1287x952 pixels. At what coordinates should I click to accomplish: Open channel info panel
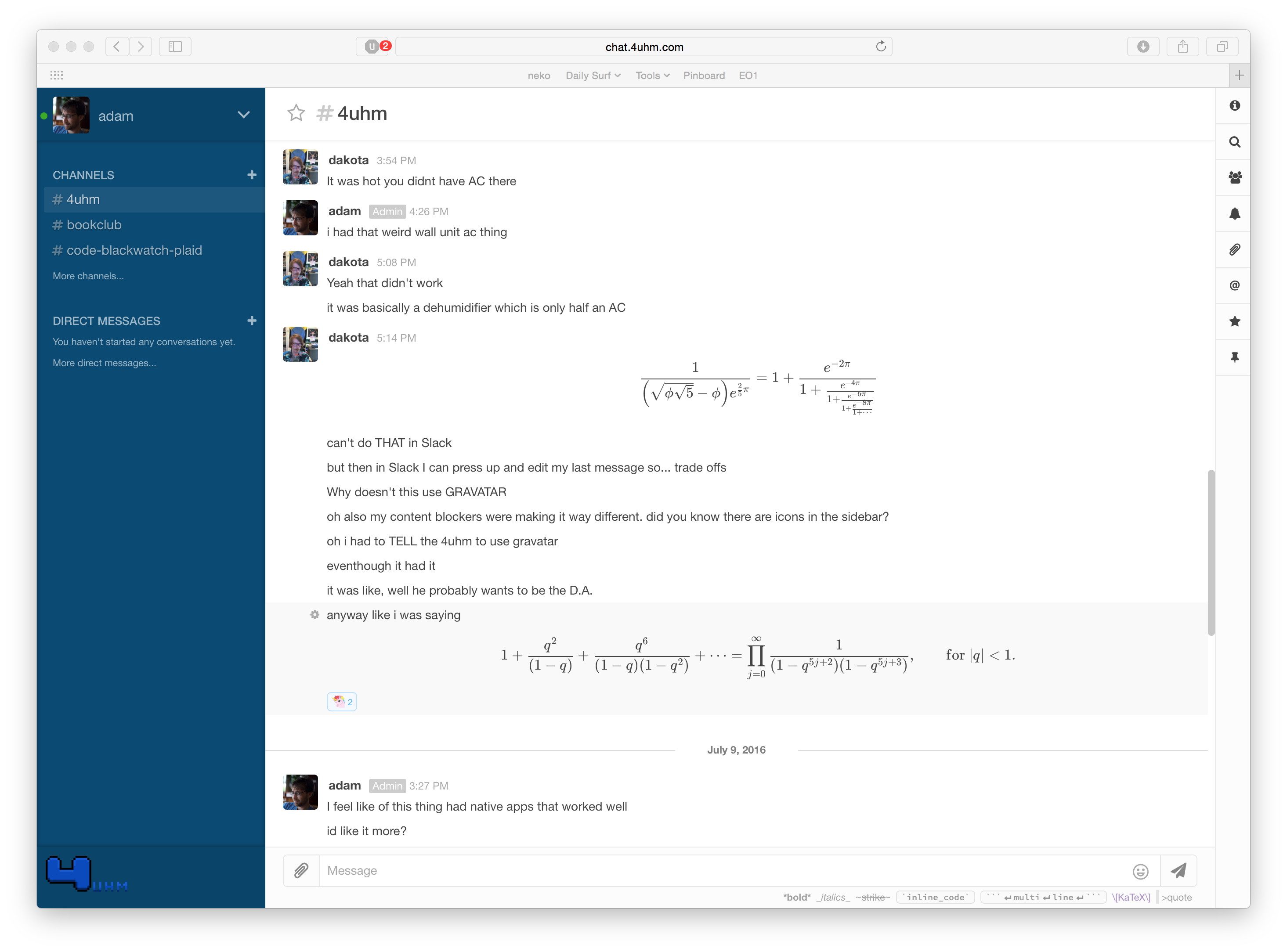(1234, 105)
